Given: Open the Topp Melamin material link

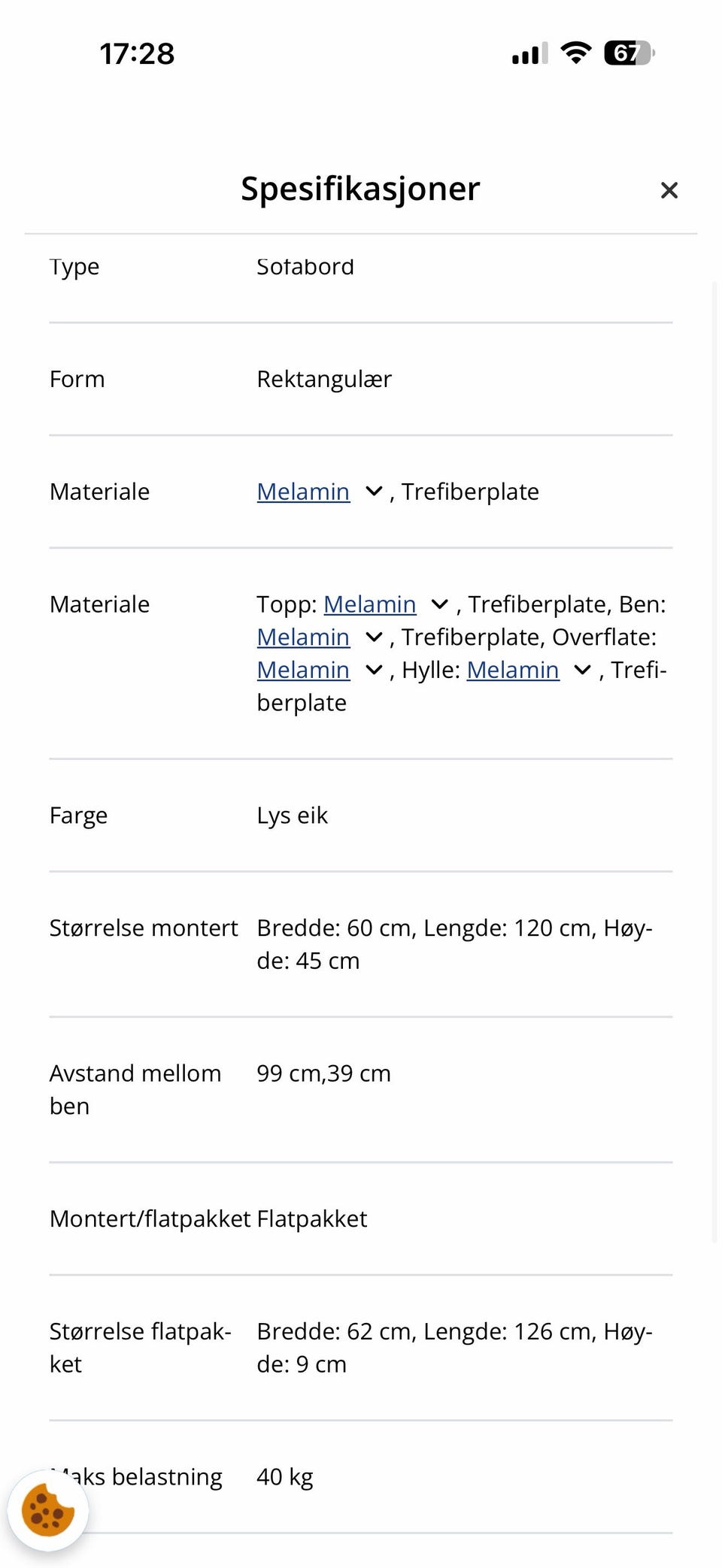Looking at the screenshot, I should [370, 604].
